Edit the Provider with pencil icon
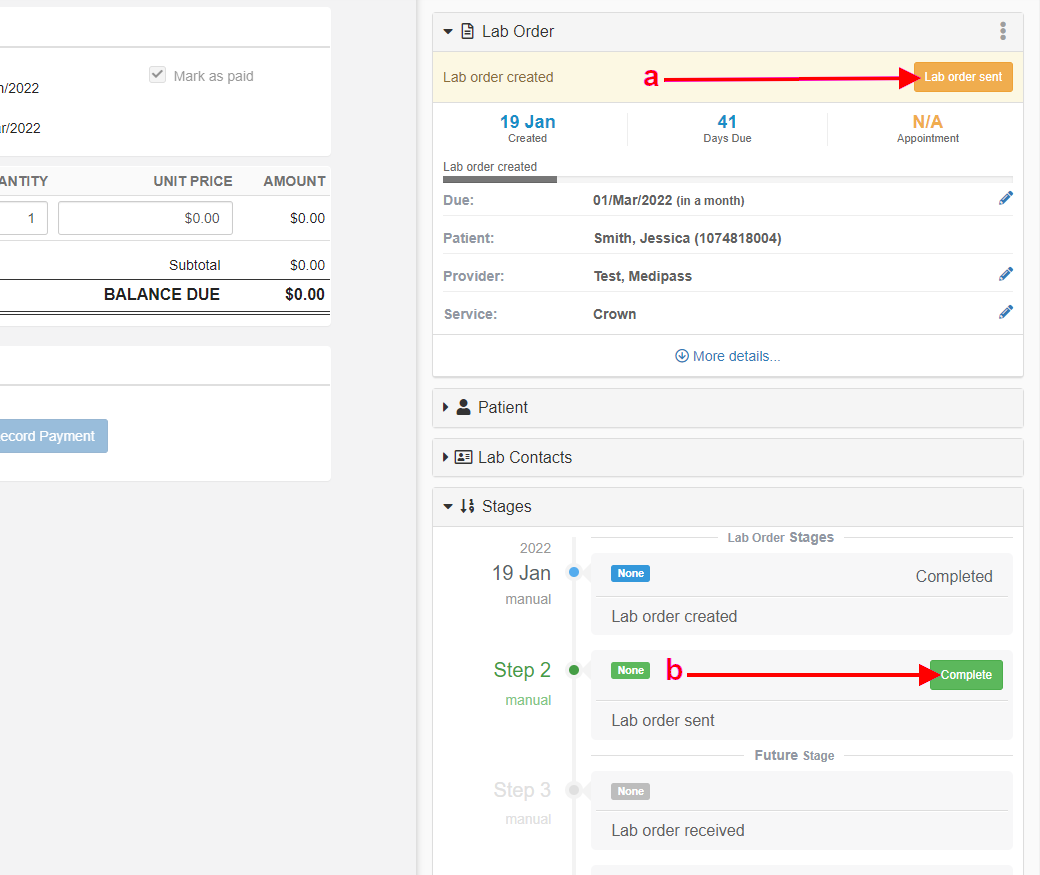Viewport: 1040px width, 875px height. [1005, 274]
